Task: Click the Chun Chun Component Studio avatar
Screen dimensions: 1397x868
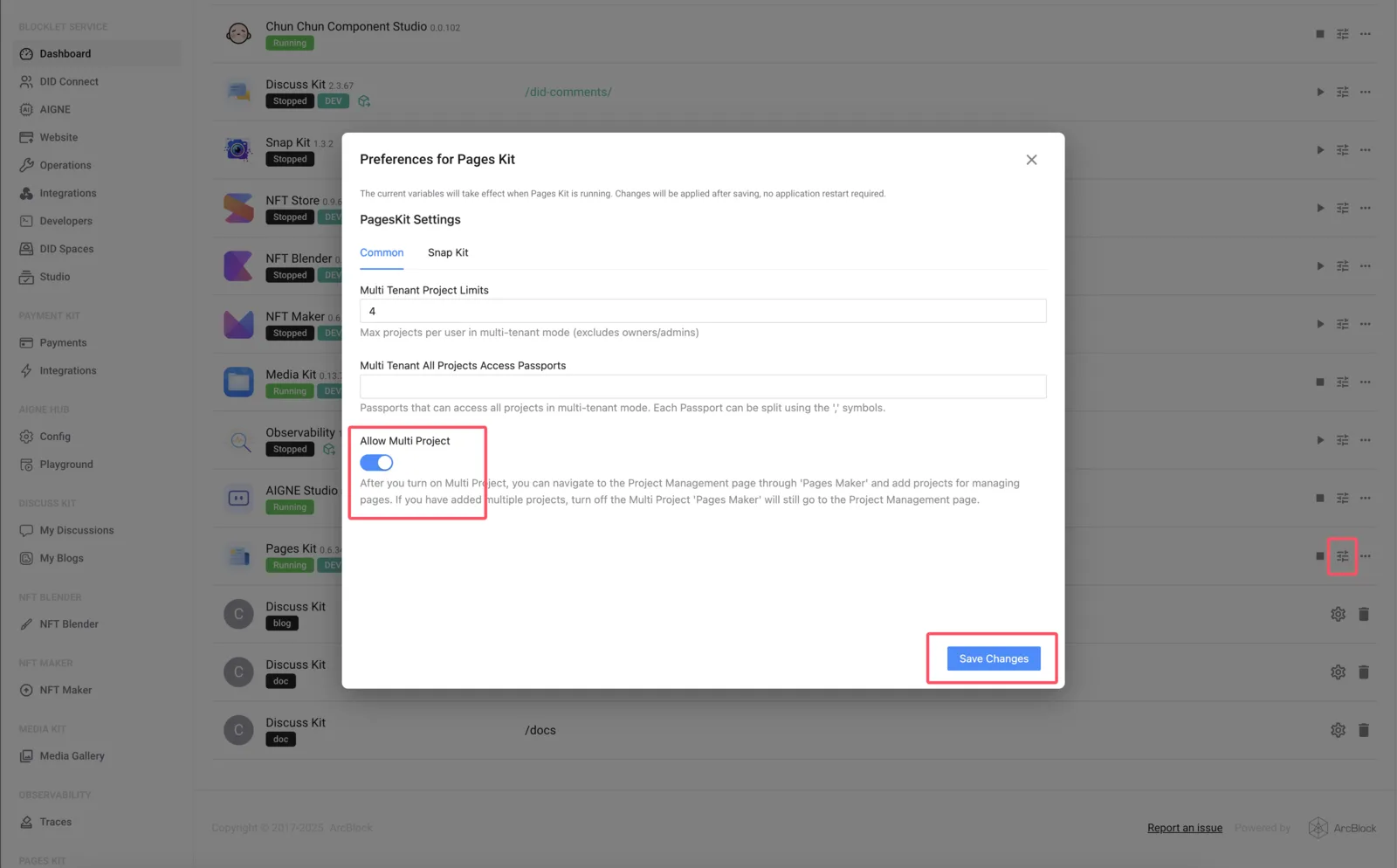Action: pyautogui.click(x=238, y=34)
